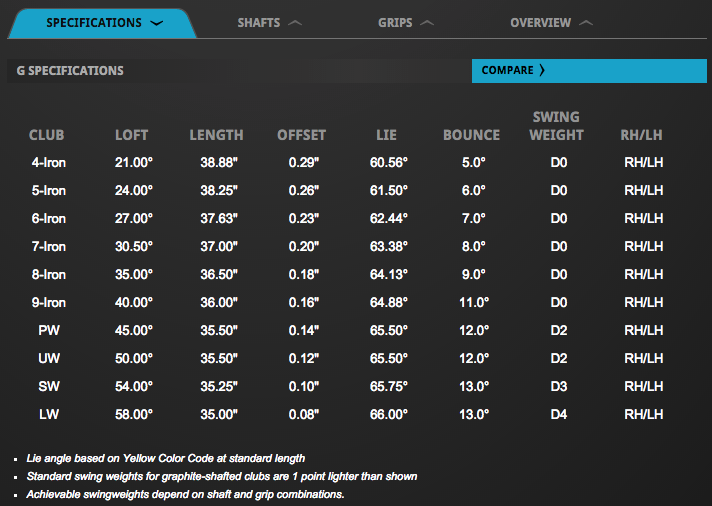Viewport: 712px width, 506px height.
Task: Click the Loft column header
Action: 133,135
